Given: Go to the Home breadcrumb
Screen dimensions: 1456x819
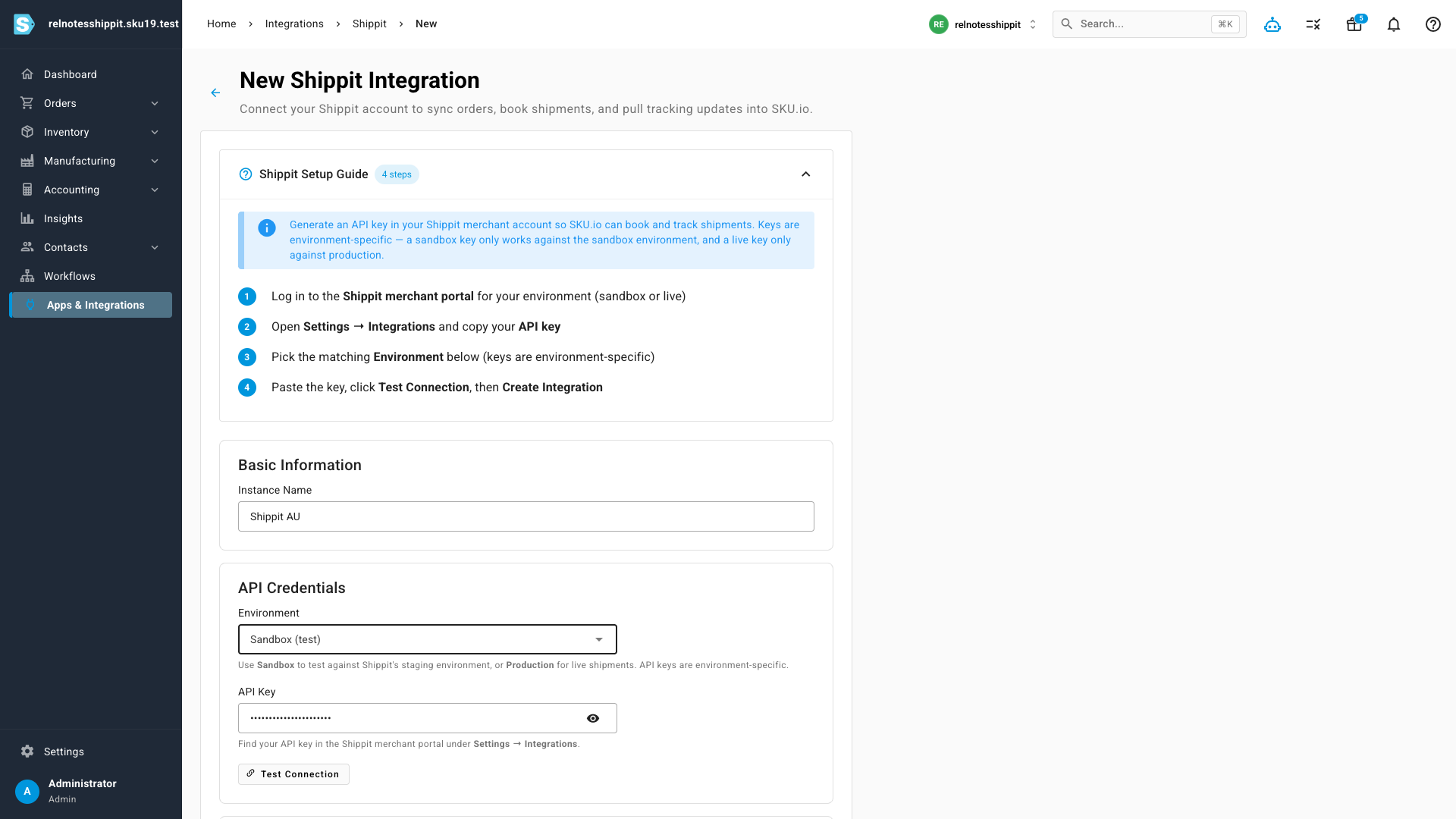Looking at the screenshot, I should point(221,24).
